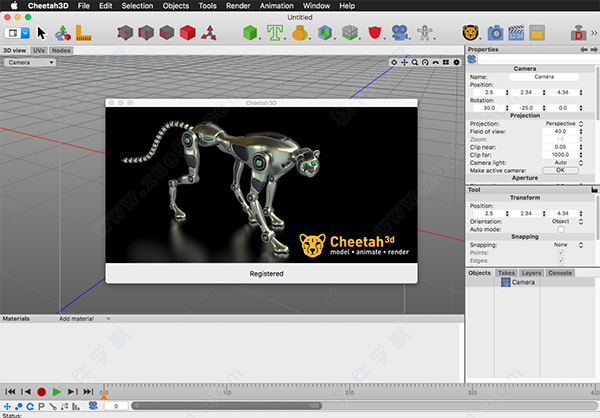Click the Field of view stepper arrows

pyautogui.click(x=581, y=131)
